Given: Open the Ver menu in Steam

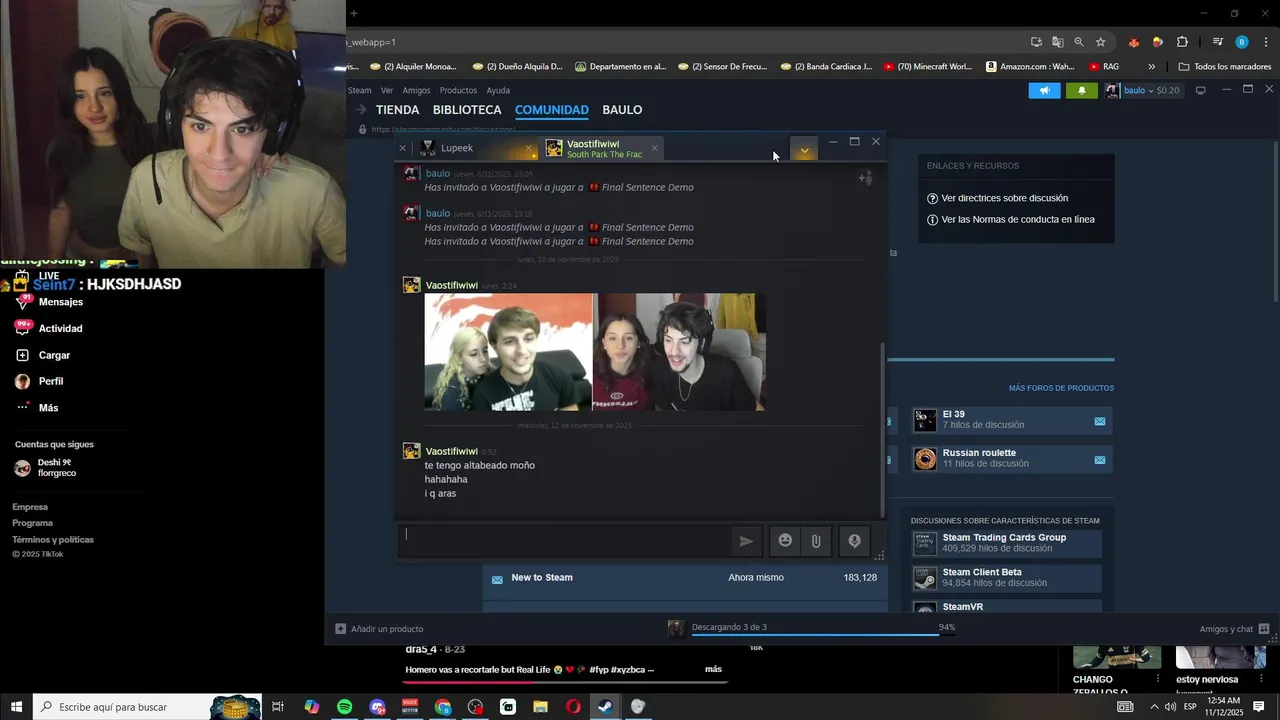Looking at the screenshot, I should coord(386,90).
